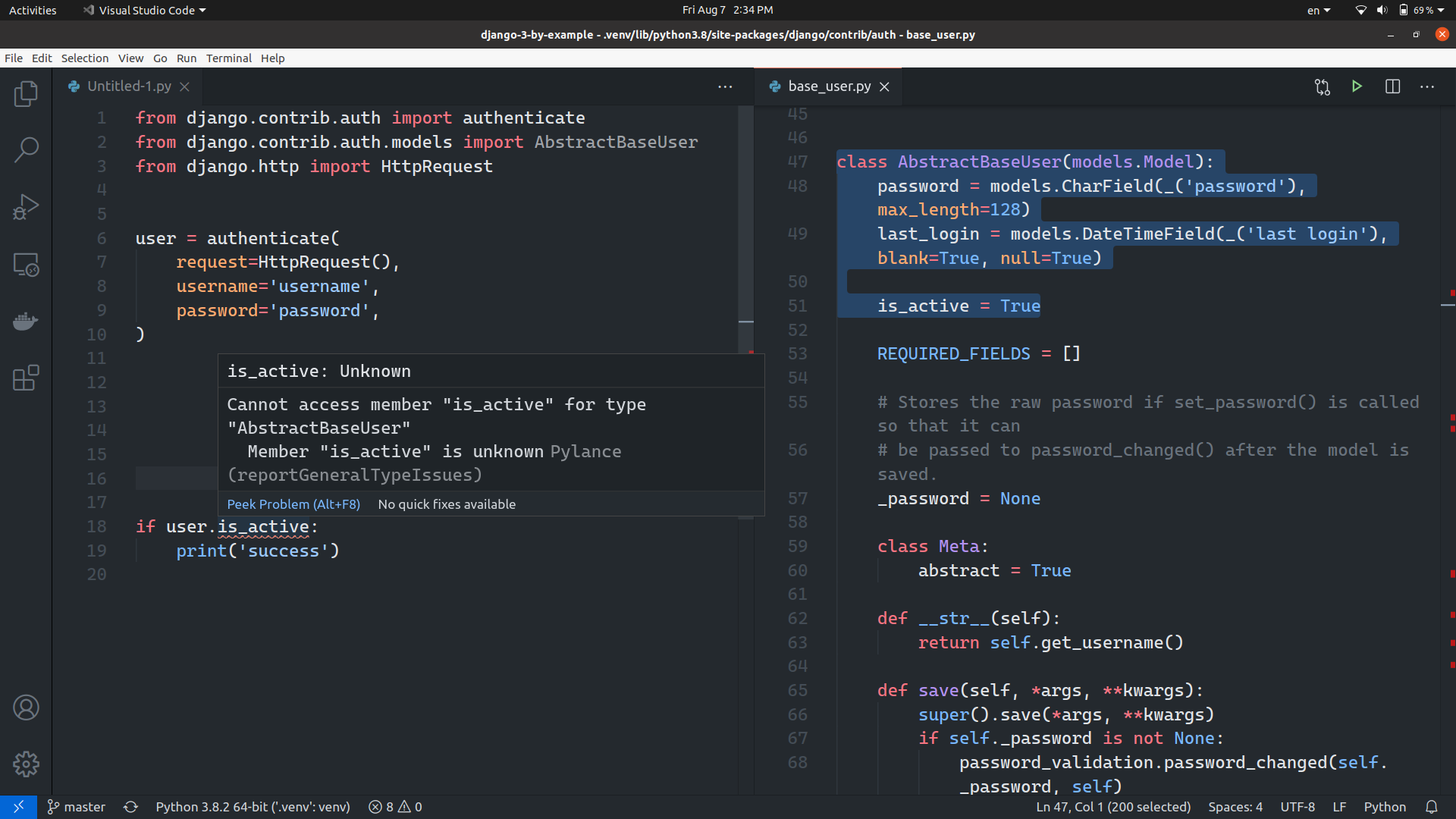1456x819 pixels.
Task: Synchronize changes icon in status bar
Action: [x=130, y=807]
